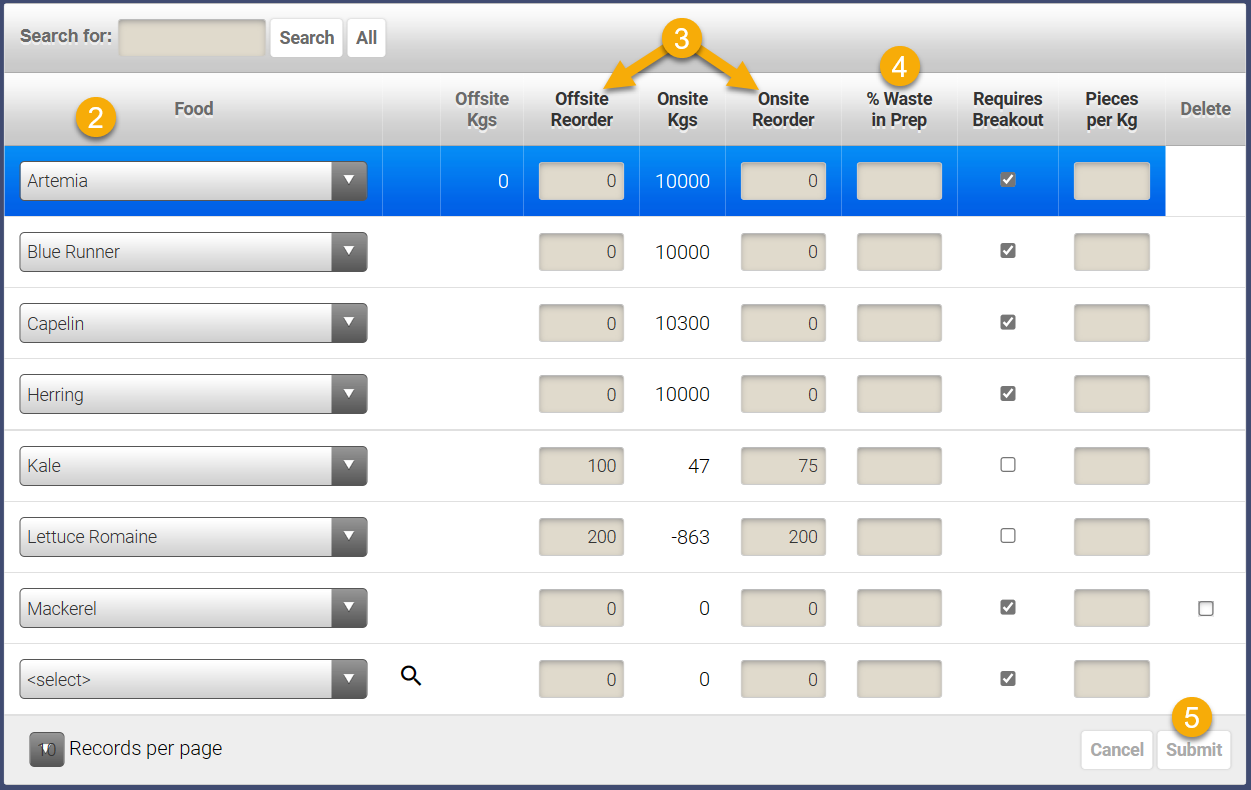Screen dimensions: 1251x790
Task: Click the Offsite Reorder column header
Action: pos(582,109)
